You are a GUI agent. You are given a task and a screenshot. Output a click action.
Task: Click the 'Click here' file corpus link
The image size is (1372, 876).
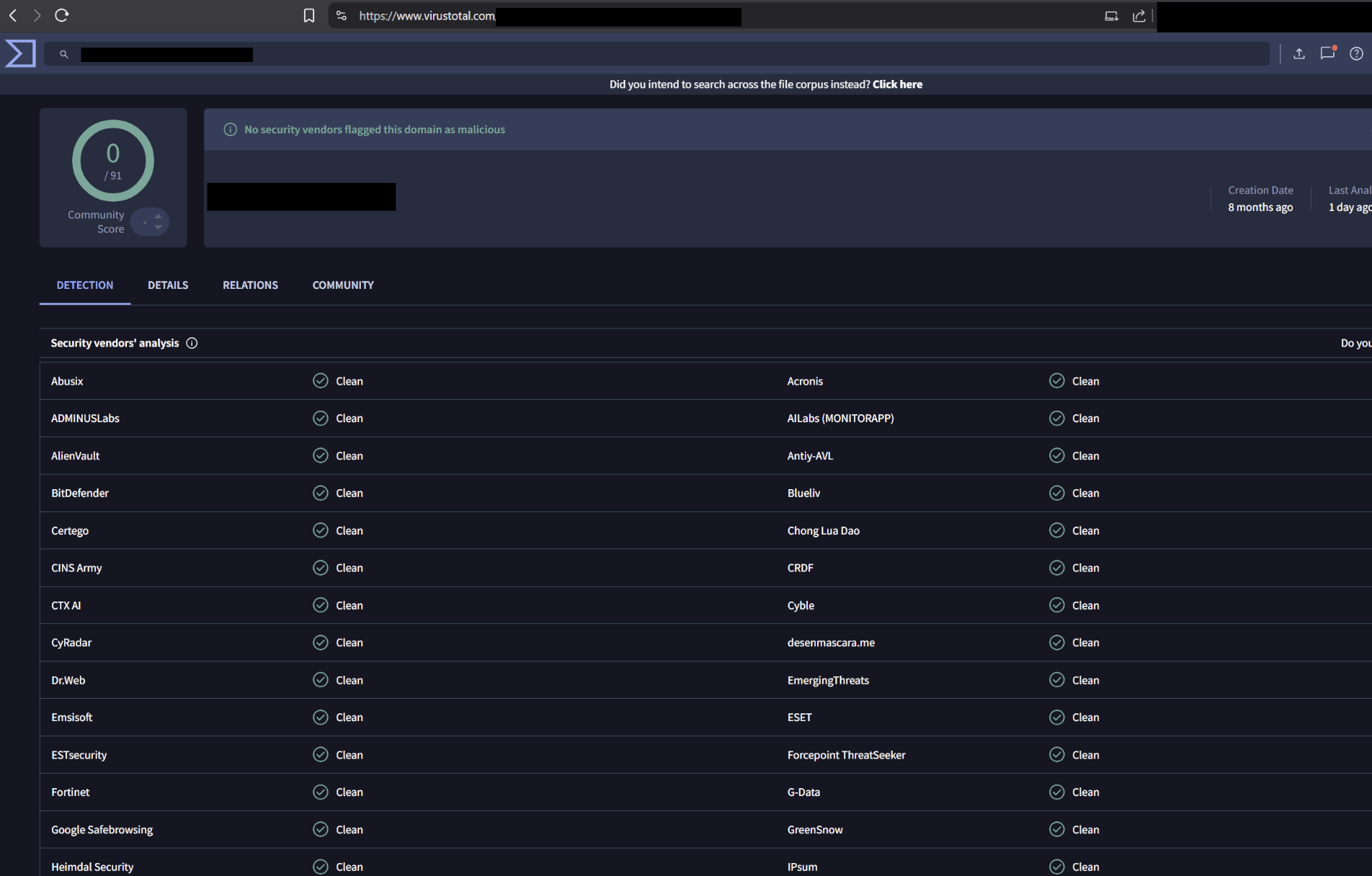pyautogui.click(x=897, y=84)
